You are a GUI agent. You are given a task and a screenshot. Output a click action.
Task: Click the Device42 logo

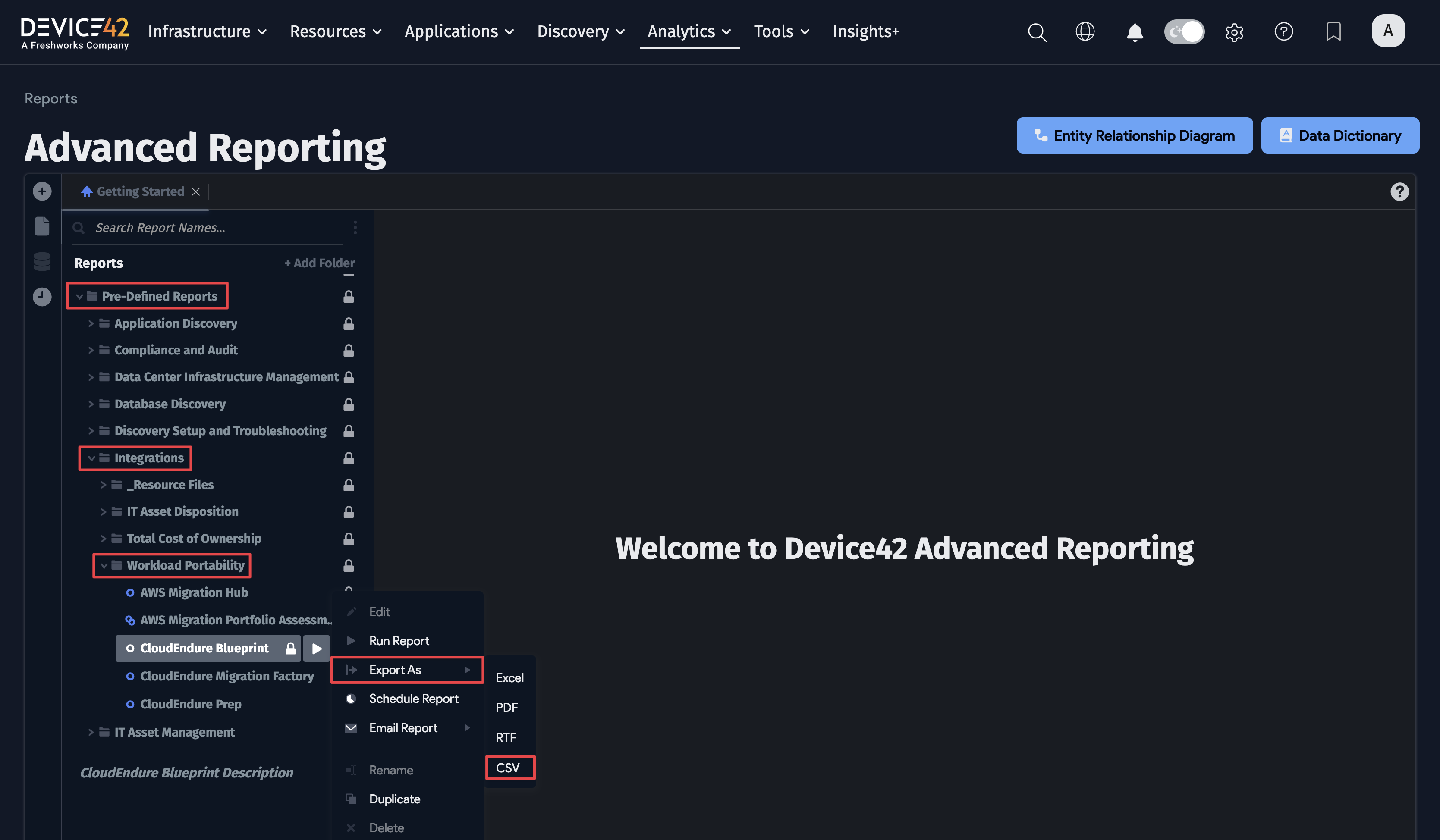75,32
